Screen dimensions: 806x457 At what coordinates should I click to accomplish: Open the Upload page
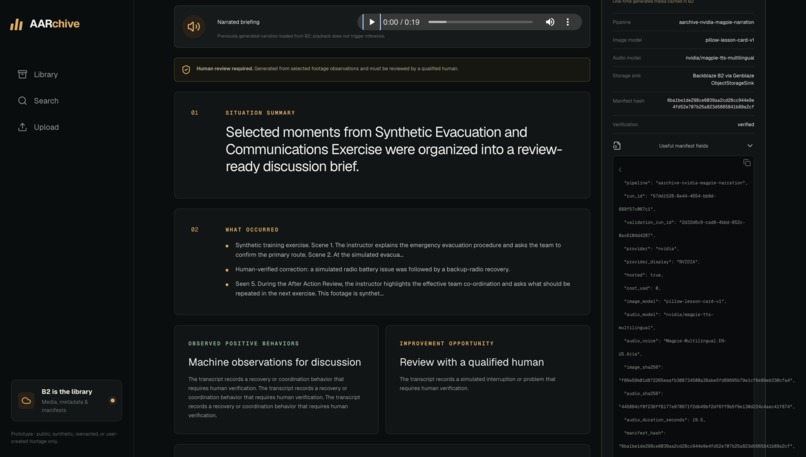click(x=38, y=127)
